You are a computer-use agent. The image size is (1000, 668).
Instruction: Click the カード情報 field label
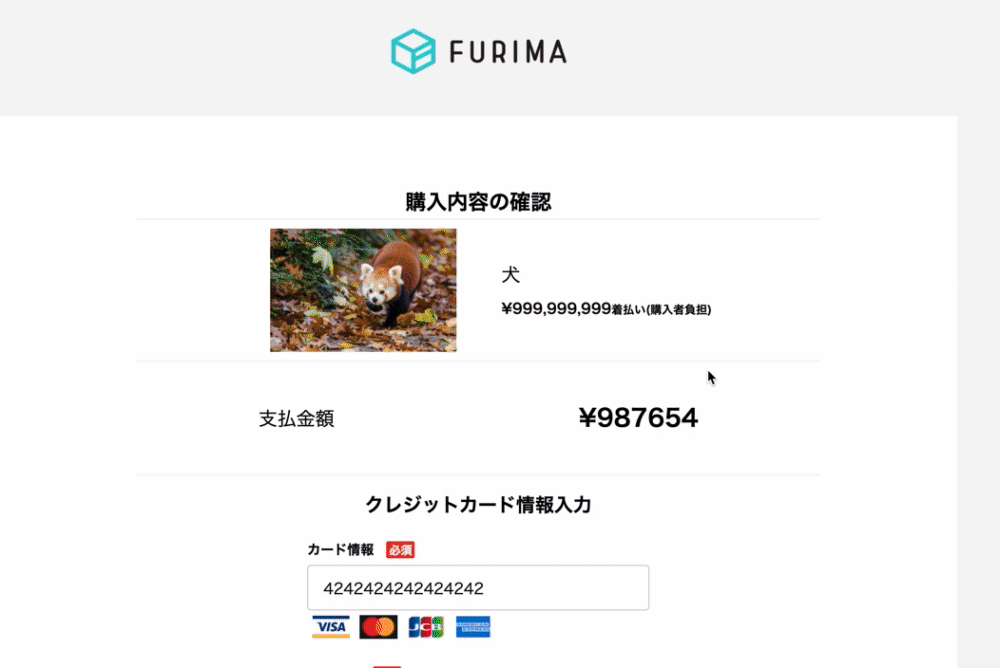[341, 550]
